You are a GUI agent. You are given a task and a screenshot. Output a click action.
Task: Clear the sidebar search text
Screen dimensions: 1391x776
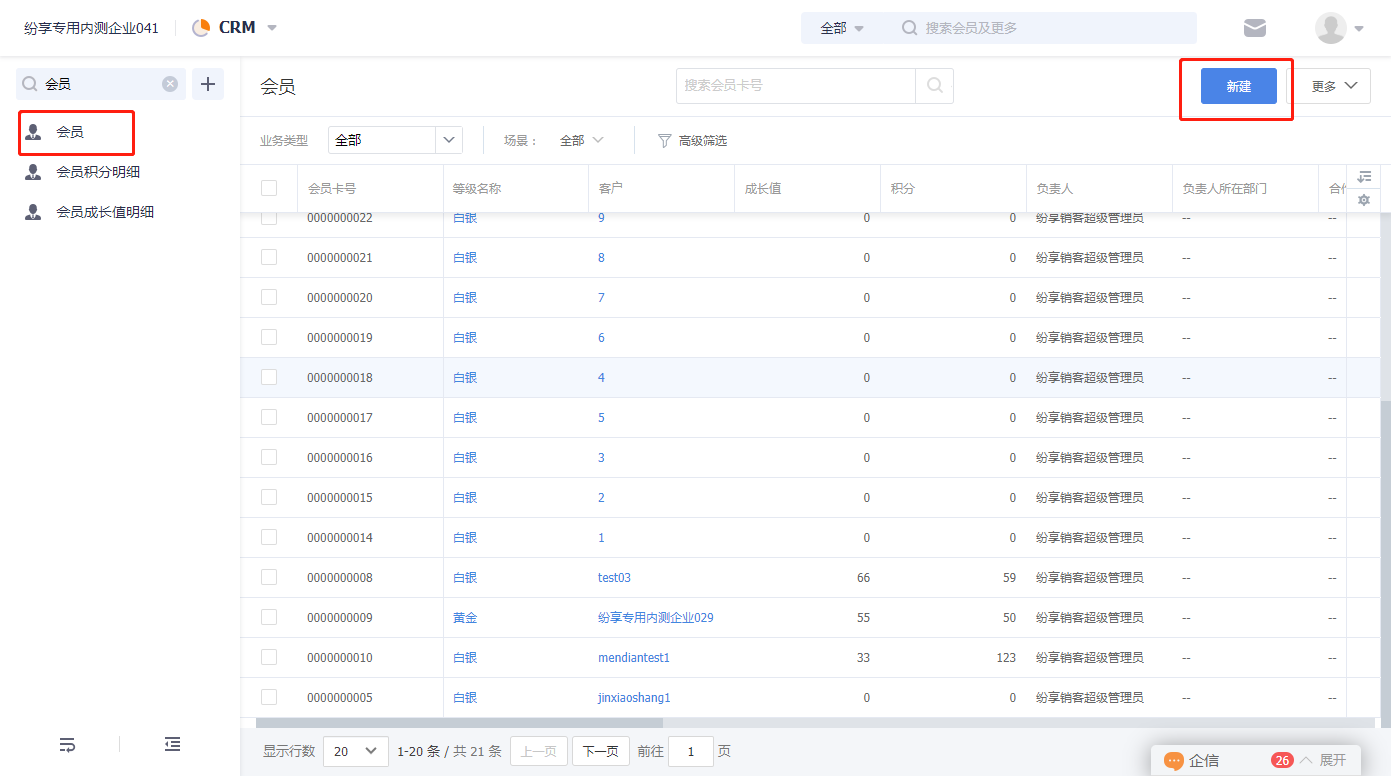click(x=170, y=84)
